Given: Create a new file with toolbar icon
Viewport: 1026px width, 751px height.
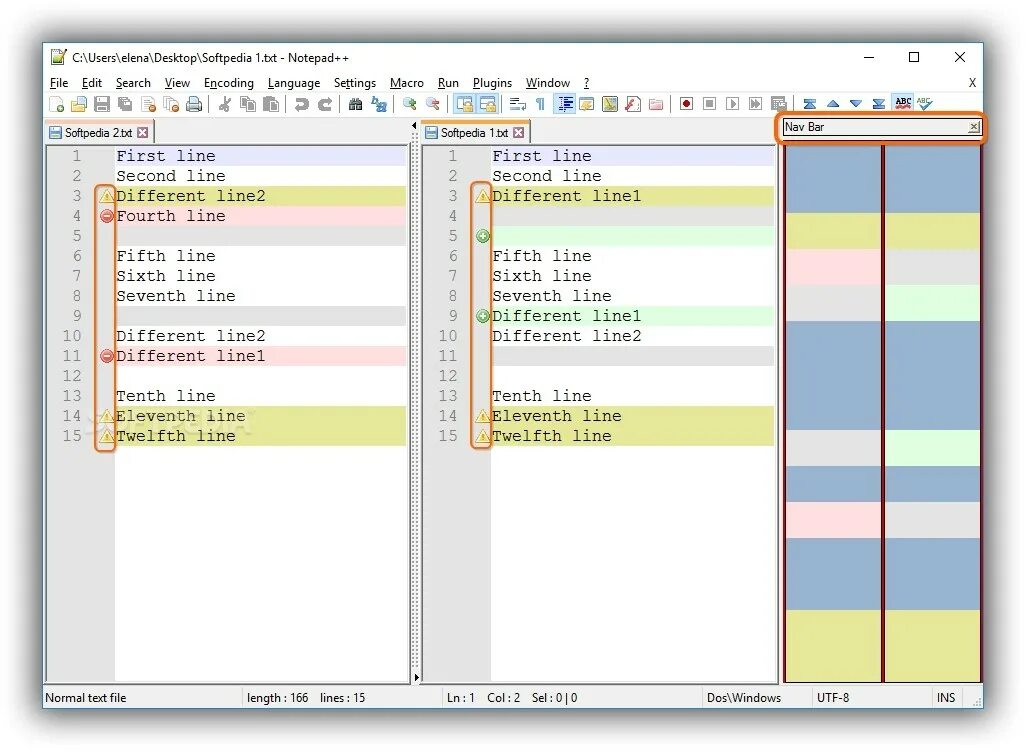Looking at the screenshot, I should coord(57,104).
